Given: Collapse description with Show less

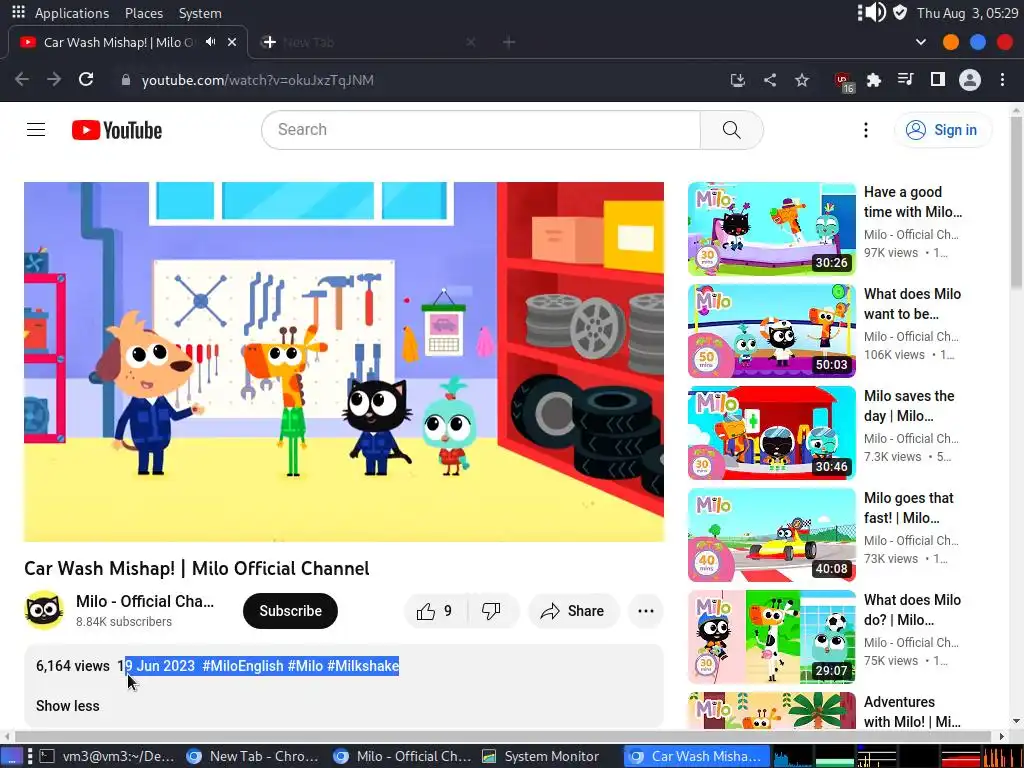Looking at the screenshot, I should (67, 706).
